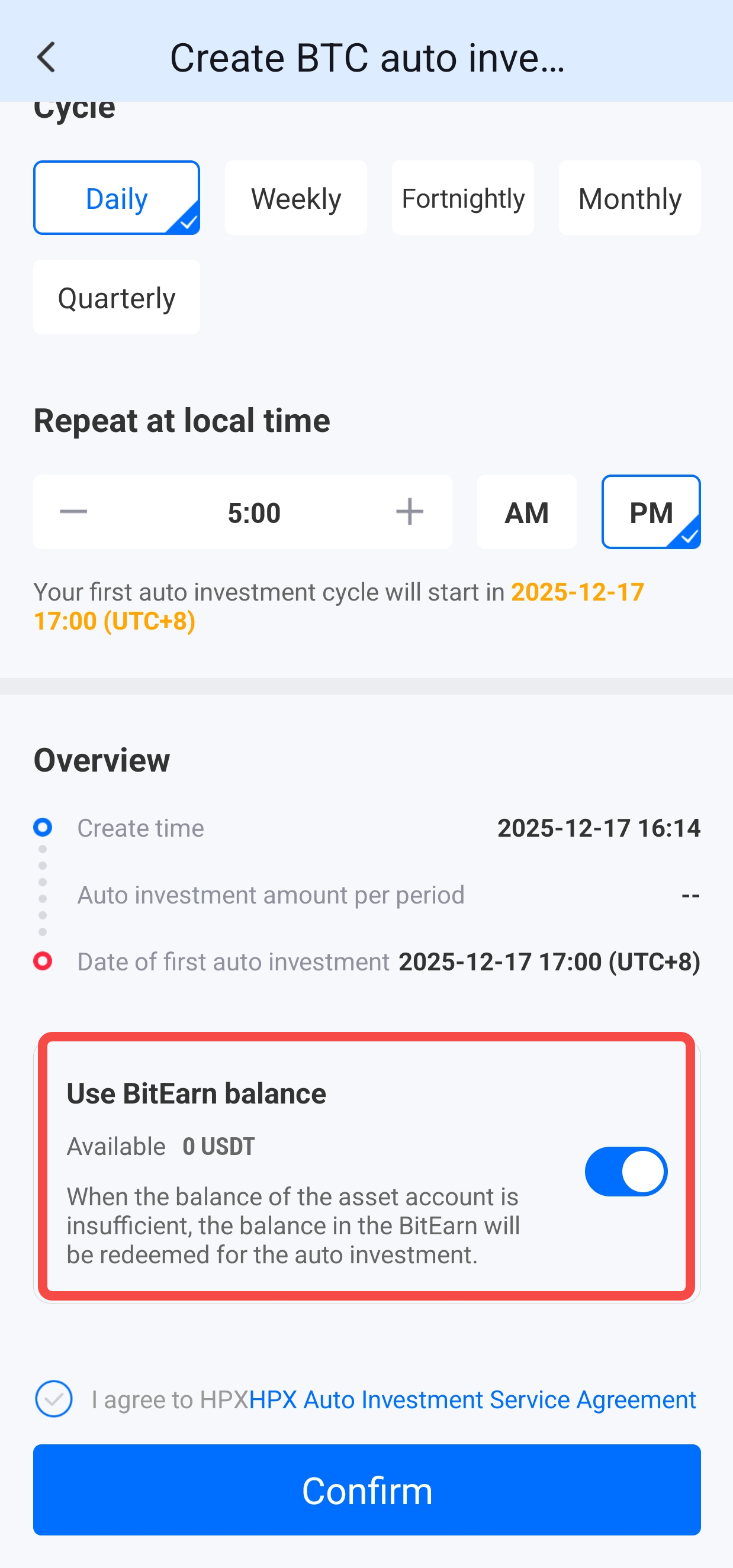Open HPX Auto Investment Service Agreement link
Screen dimensions: 733x1568
click(472, 1399)
